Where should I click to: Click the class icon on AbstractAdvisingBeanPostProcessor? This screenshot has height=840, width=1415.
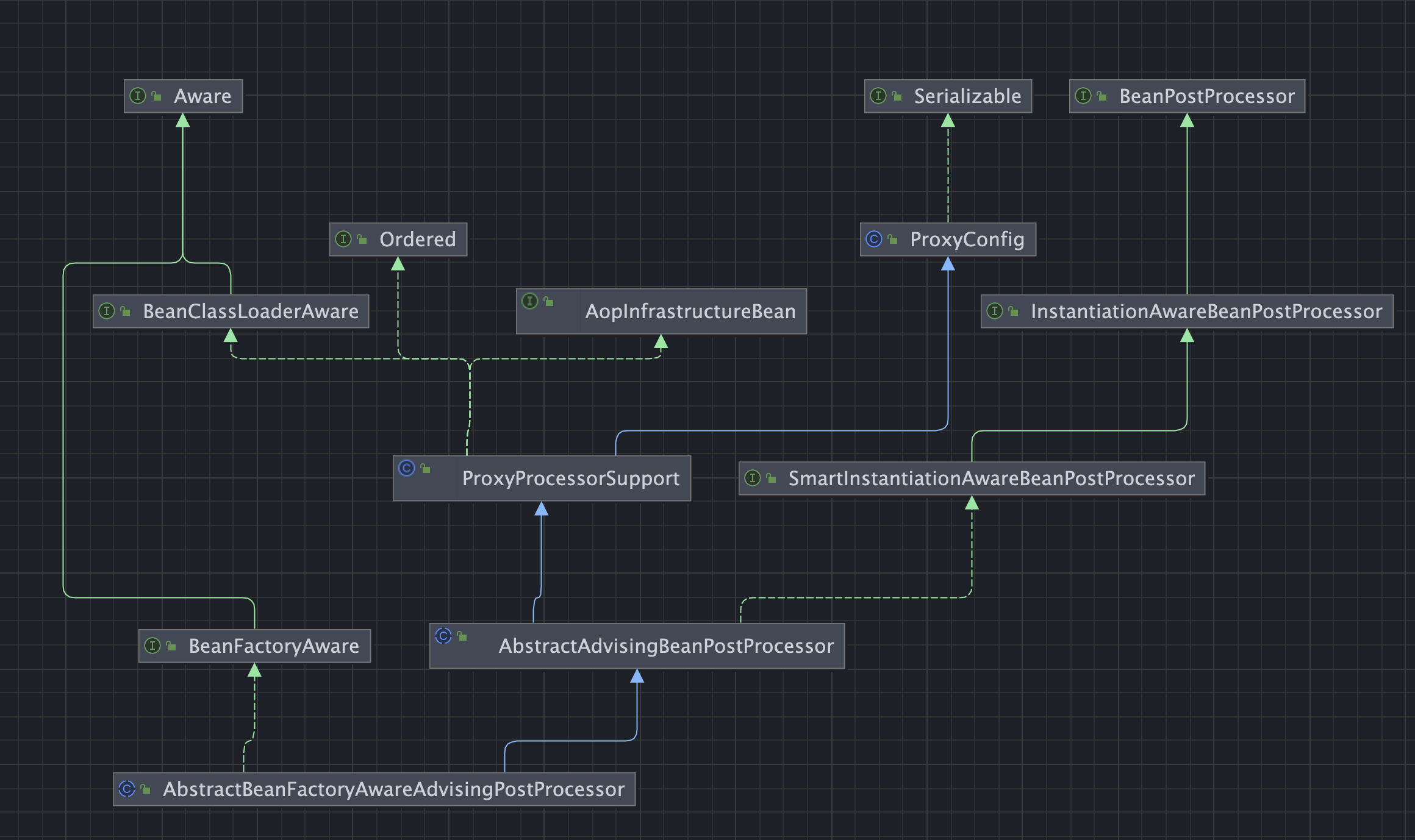coord(443,636)
